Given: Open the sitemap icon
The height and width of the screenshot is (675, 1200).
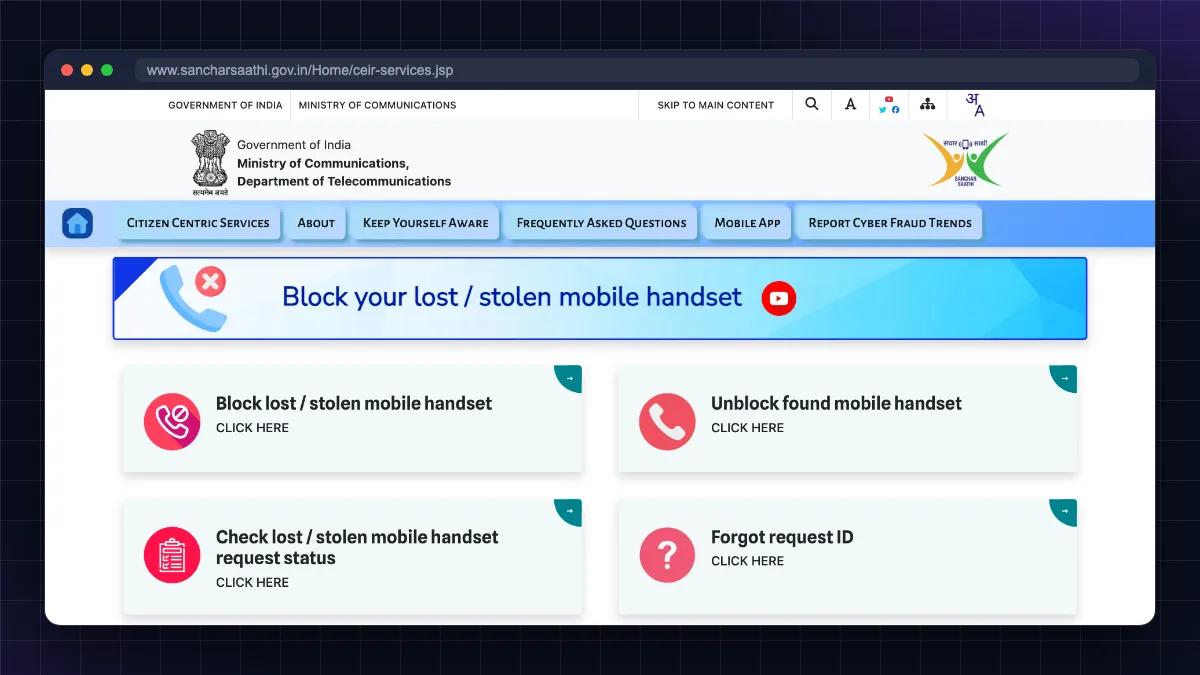Looking at the screenshot, I should [x=928, y=104].
